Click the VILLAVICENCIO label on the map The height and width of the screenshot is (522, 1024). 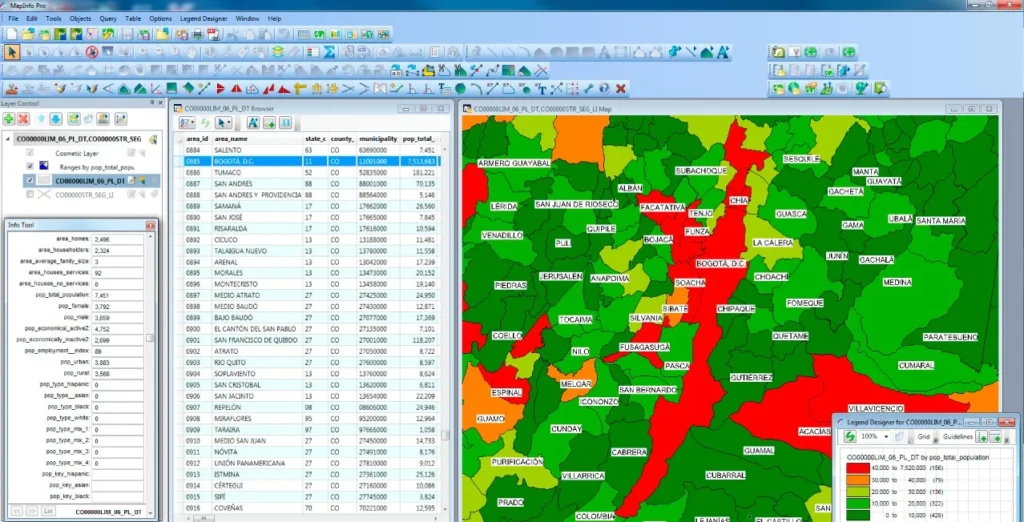click(875, 408)
